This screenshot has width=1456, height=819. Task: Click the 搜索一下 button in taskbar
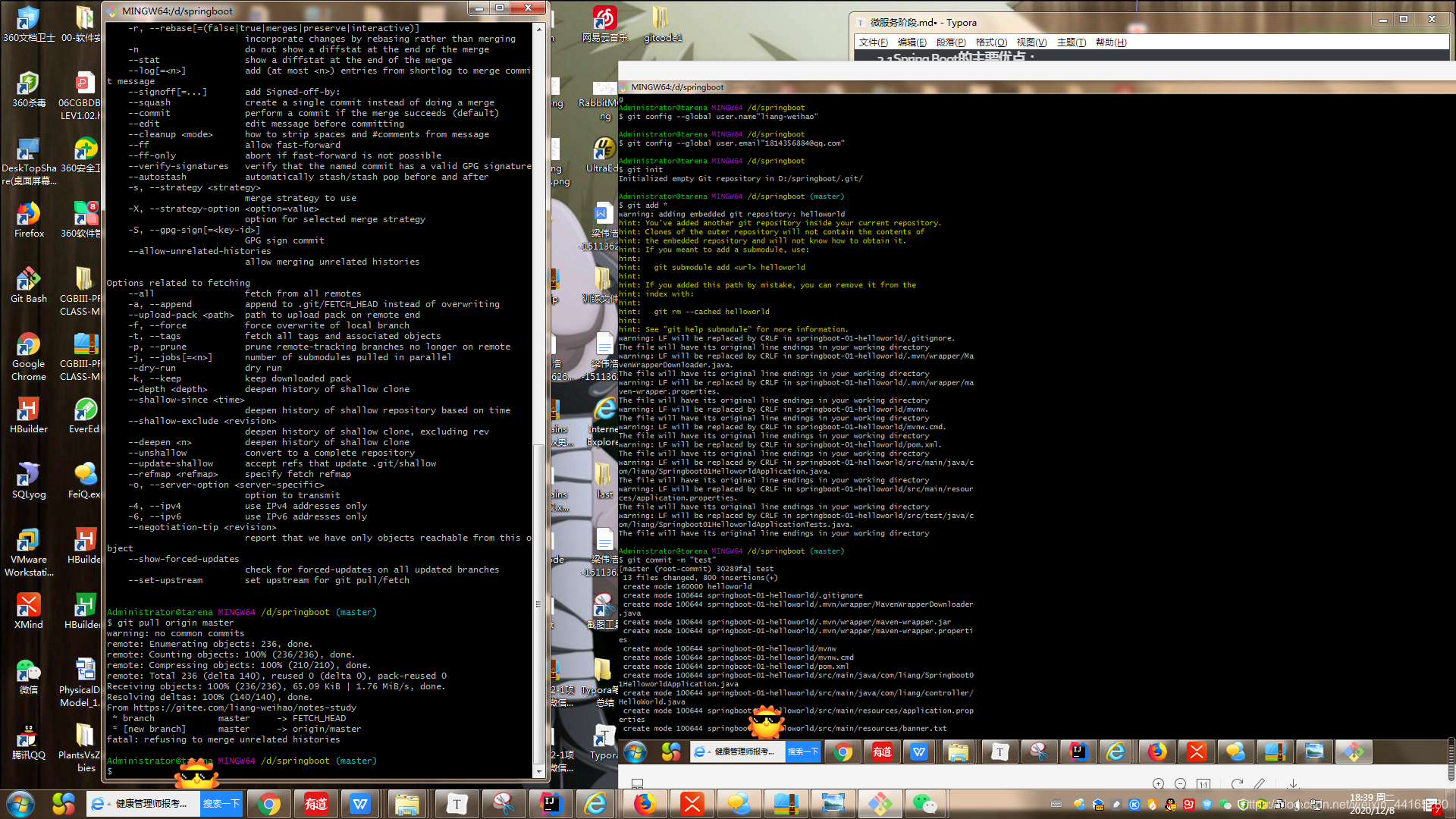coord(221,804)
